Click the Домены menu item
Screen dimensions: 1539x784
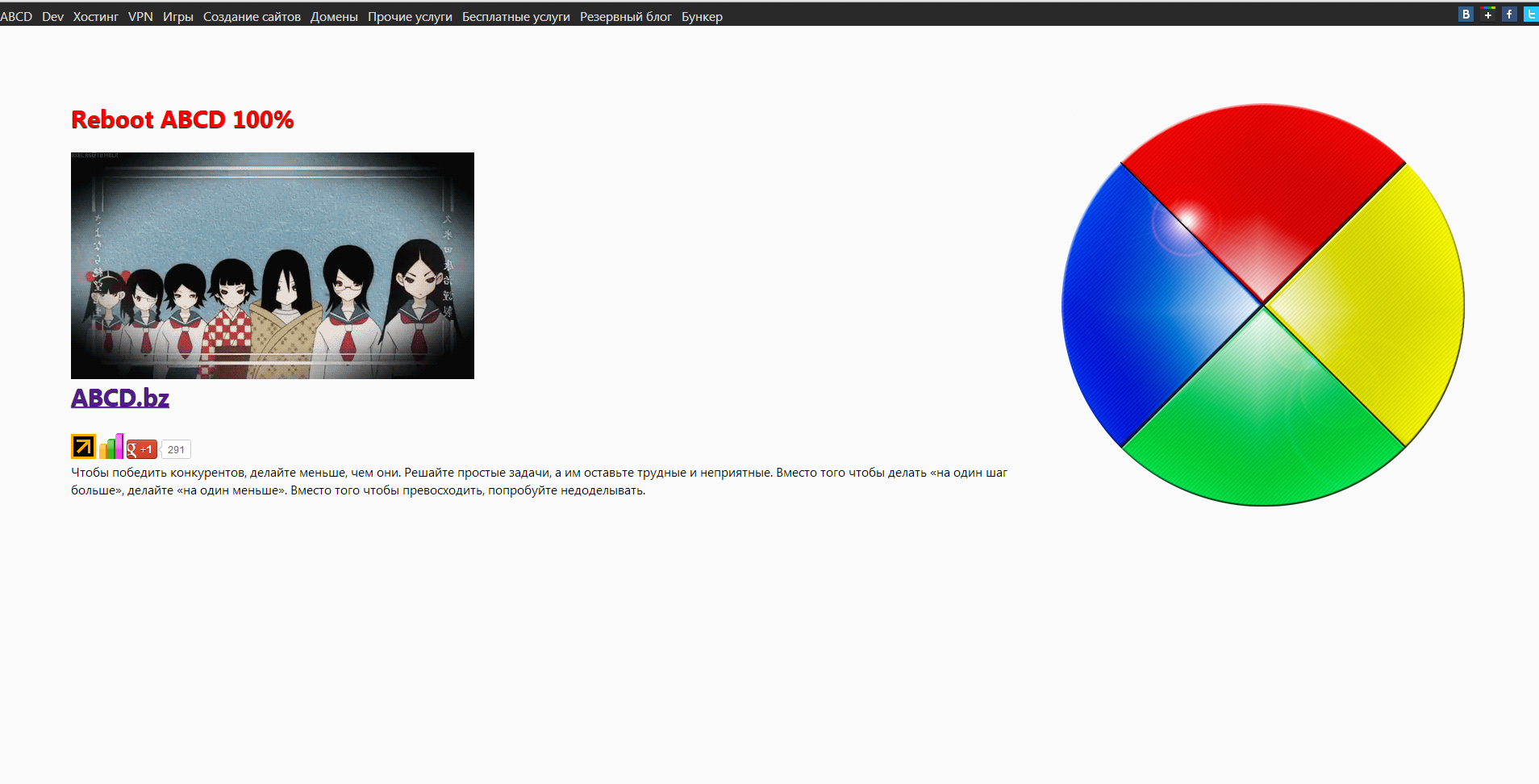[334, 17]
